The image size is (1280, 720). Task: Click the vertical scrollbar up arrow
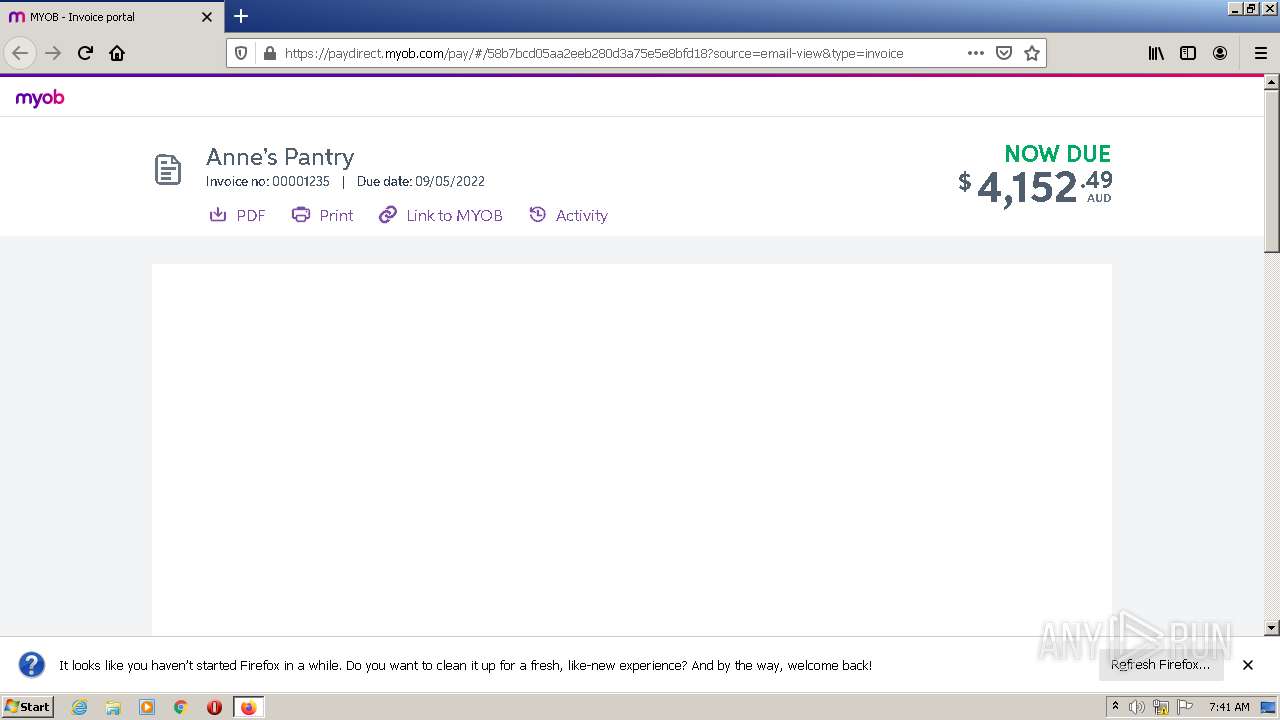[1272, 84]
